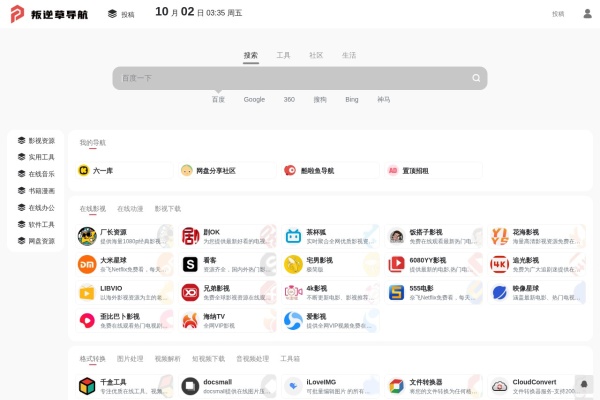
Task: Open the user account icon
Action: point(587,14)
